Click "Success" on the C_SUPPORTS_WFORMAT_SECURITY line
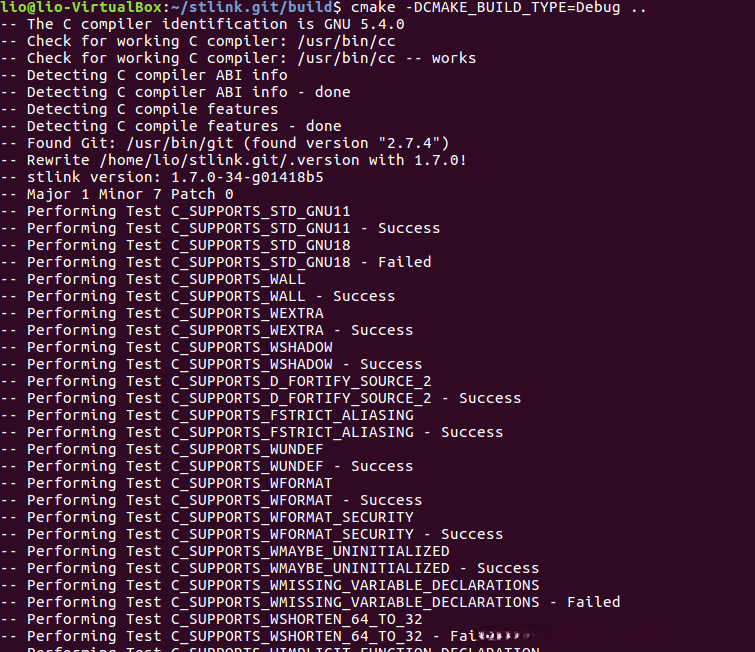Viewport: 755px width, 652px height. point(472,534)
